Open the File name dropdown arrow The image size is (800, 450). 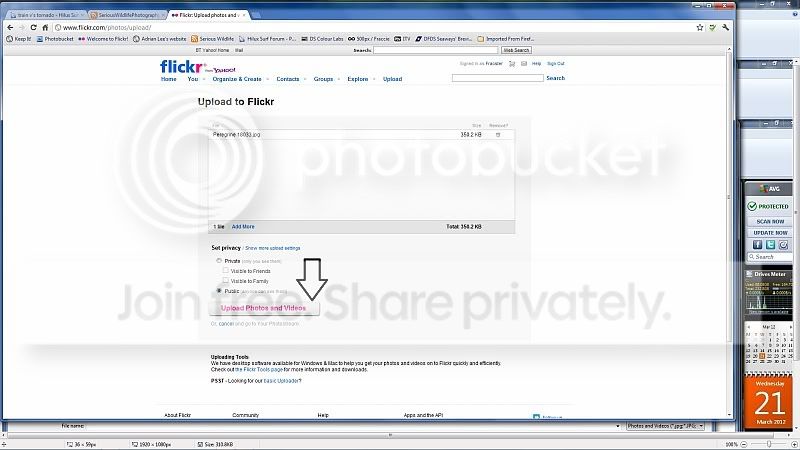coord(617,426)
